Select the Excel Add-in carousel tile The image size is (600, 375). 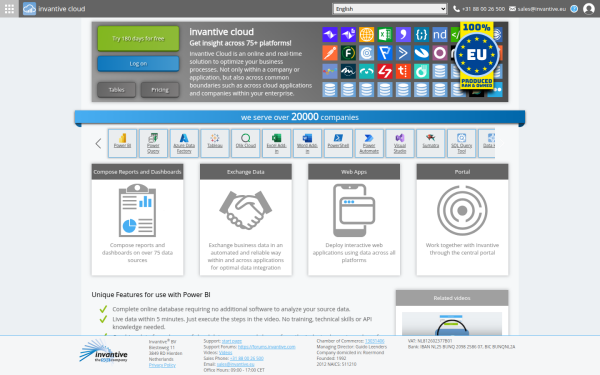coord(276,143)
